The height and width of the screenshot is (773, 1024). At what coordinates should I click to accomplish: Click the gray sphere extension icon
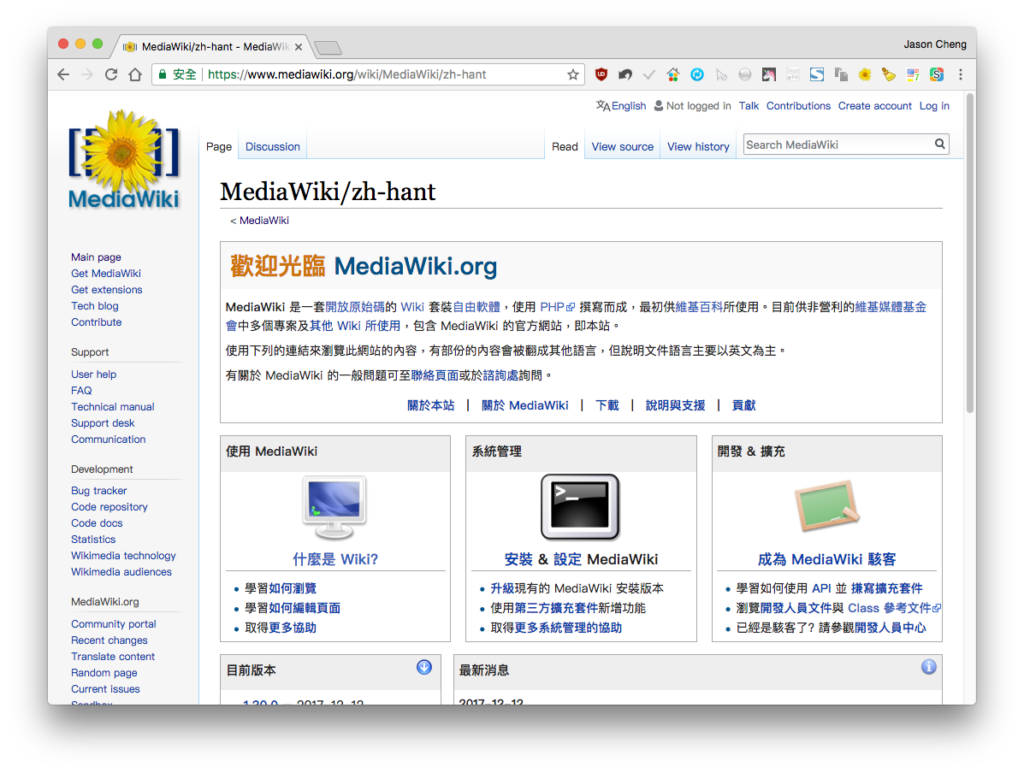coord(744,74)
